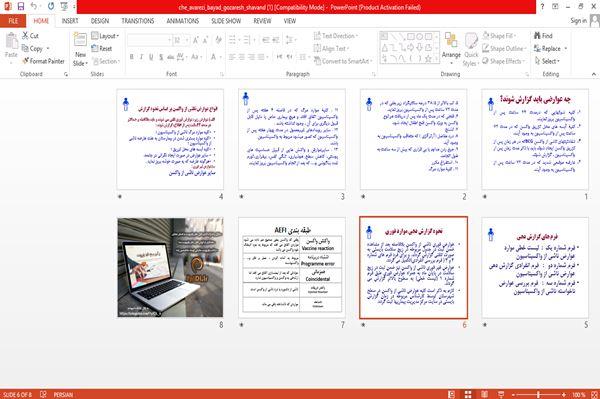Viewport: 600px width, 399px height.
Task: Open the SLIDE SHOW tab
Action: [x=226, y=21]
